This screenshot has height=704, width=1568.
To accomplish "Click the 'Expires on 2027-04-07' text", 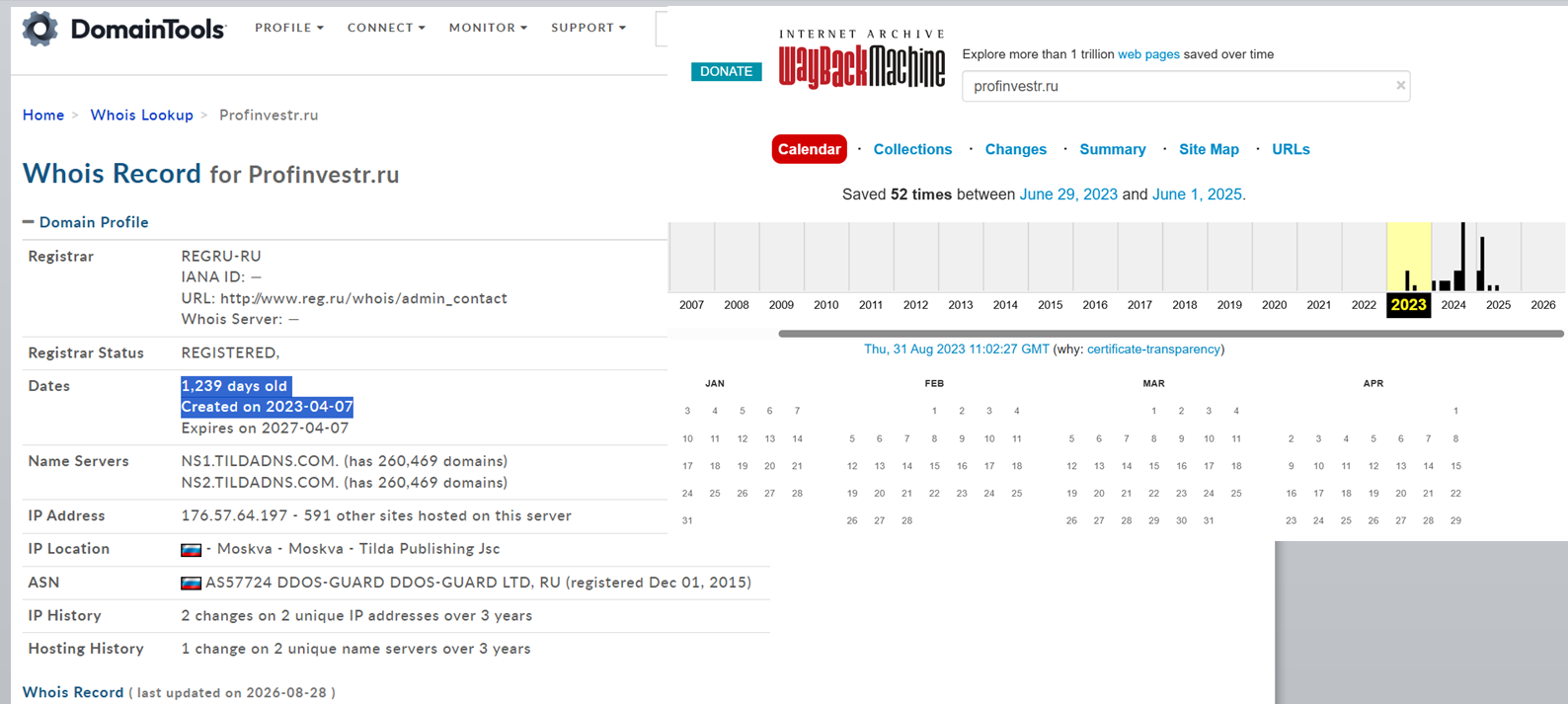I will 265,429.
